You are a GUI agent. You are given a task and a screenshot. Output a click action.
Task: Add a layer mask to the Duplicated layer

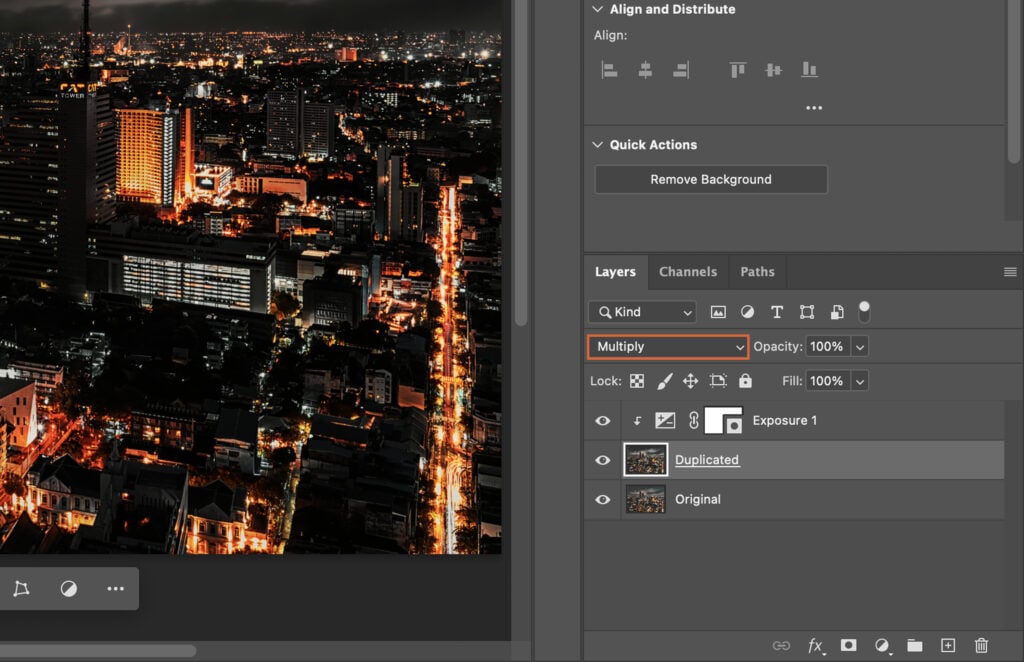point(848,646)
